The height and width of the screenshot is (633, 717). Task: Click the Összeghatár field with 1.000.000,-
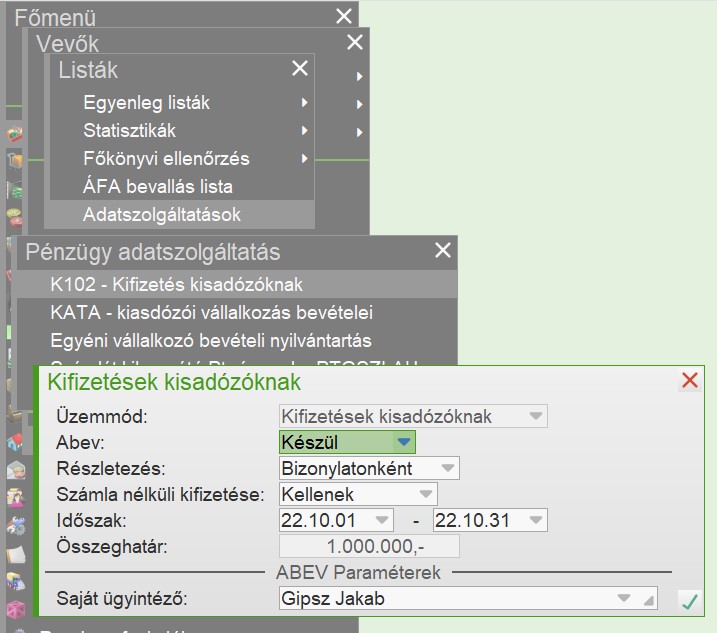369,547
